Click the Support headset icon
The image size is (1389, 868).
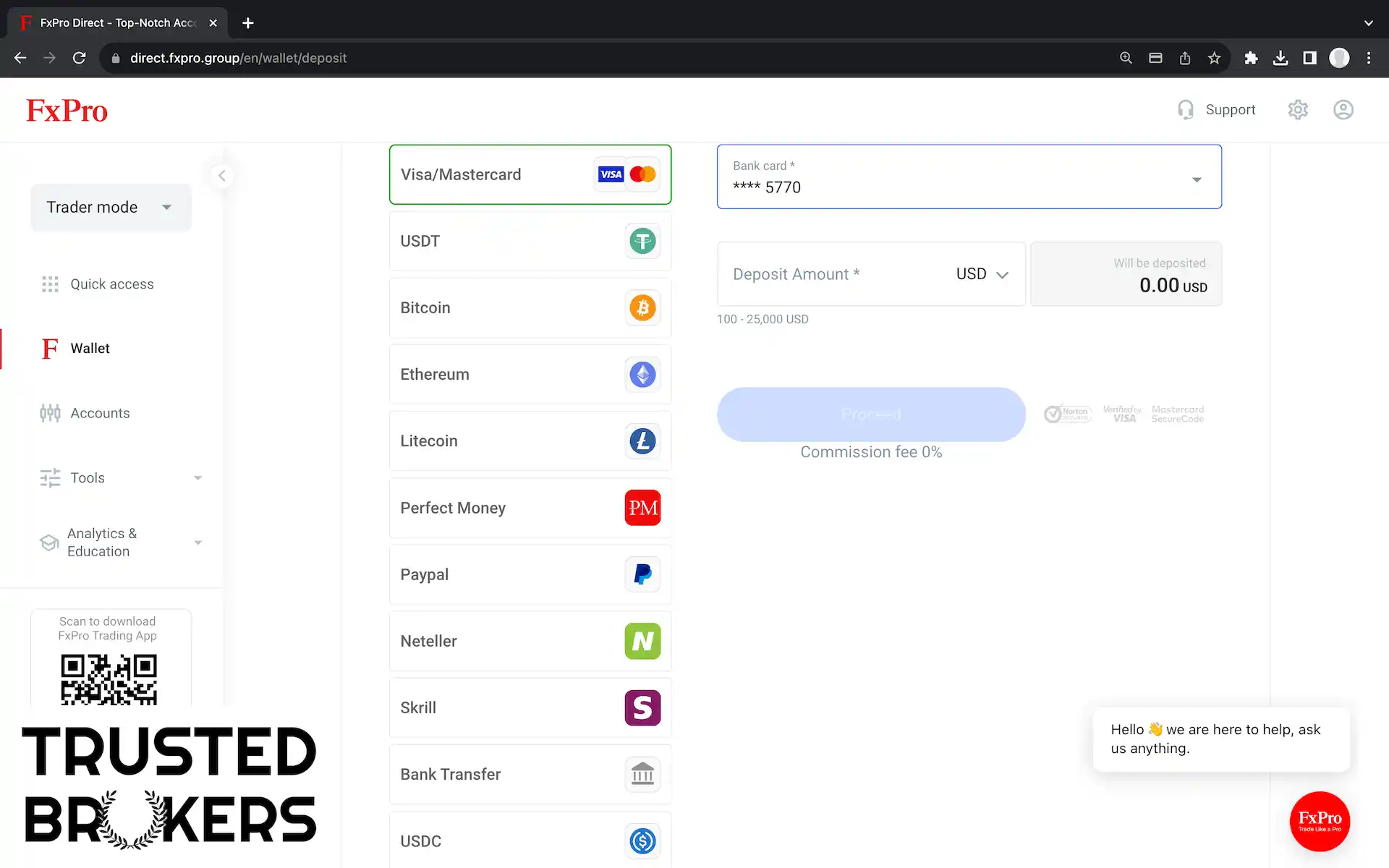tap(1185, 110)
